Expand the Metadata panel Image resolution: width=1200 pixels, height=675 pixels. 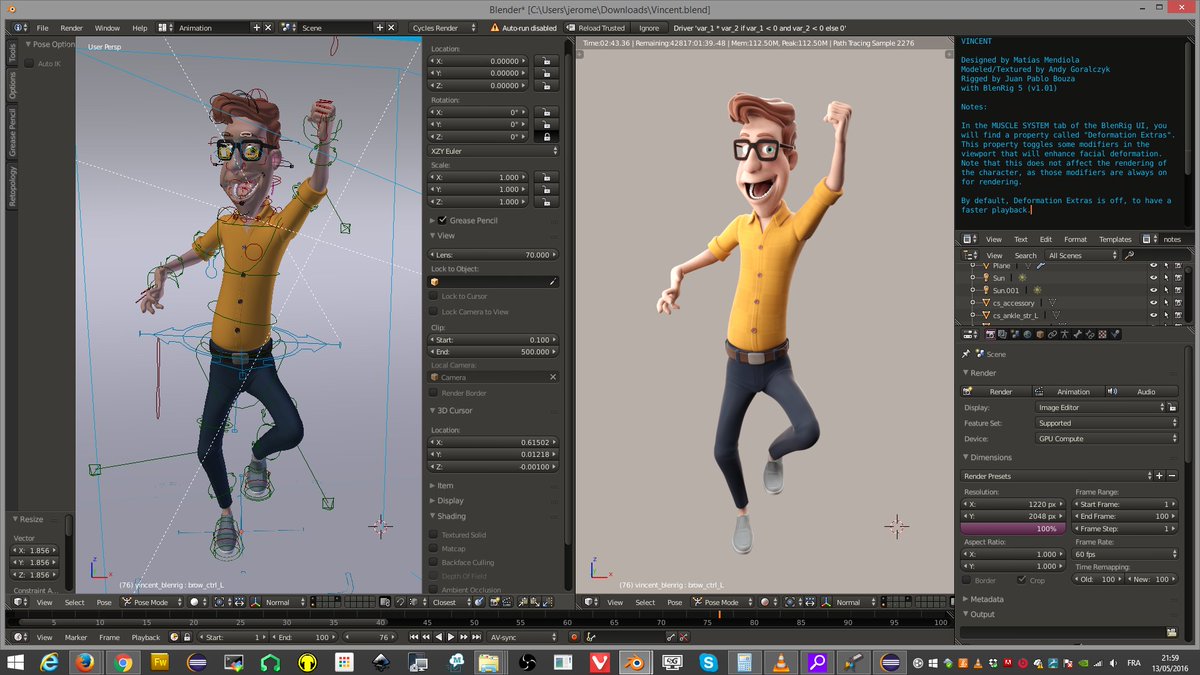[987, 599]
